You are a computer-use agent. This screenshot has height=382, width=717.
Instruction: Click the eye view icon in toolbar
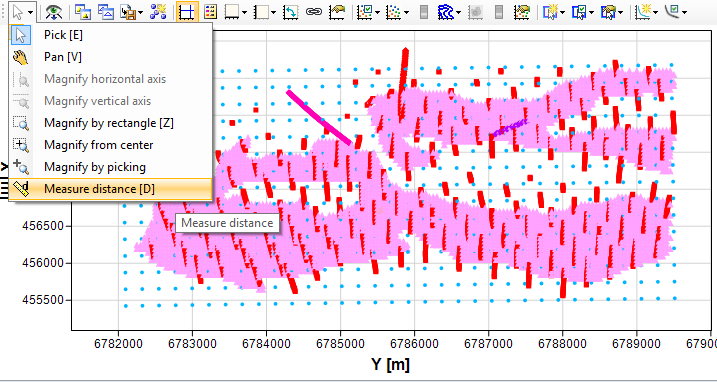pyautogui.click(x=54, y=11)
